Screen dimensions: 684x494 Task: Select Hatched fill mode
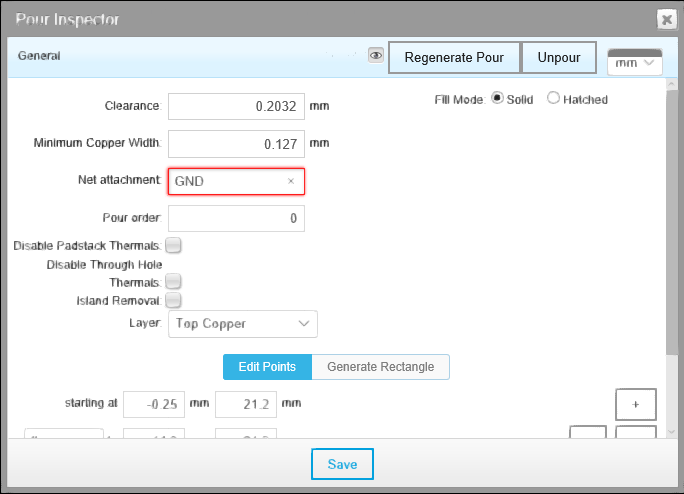coord(553,99)
